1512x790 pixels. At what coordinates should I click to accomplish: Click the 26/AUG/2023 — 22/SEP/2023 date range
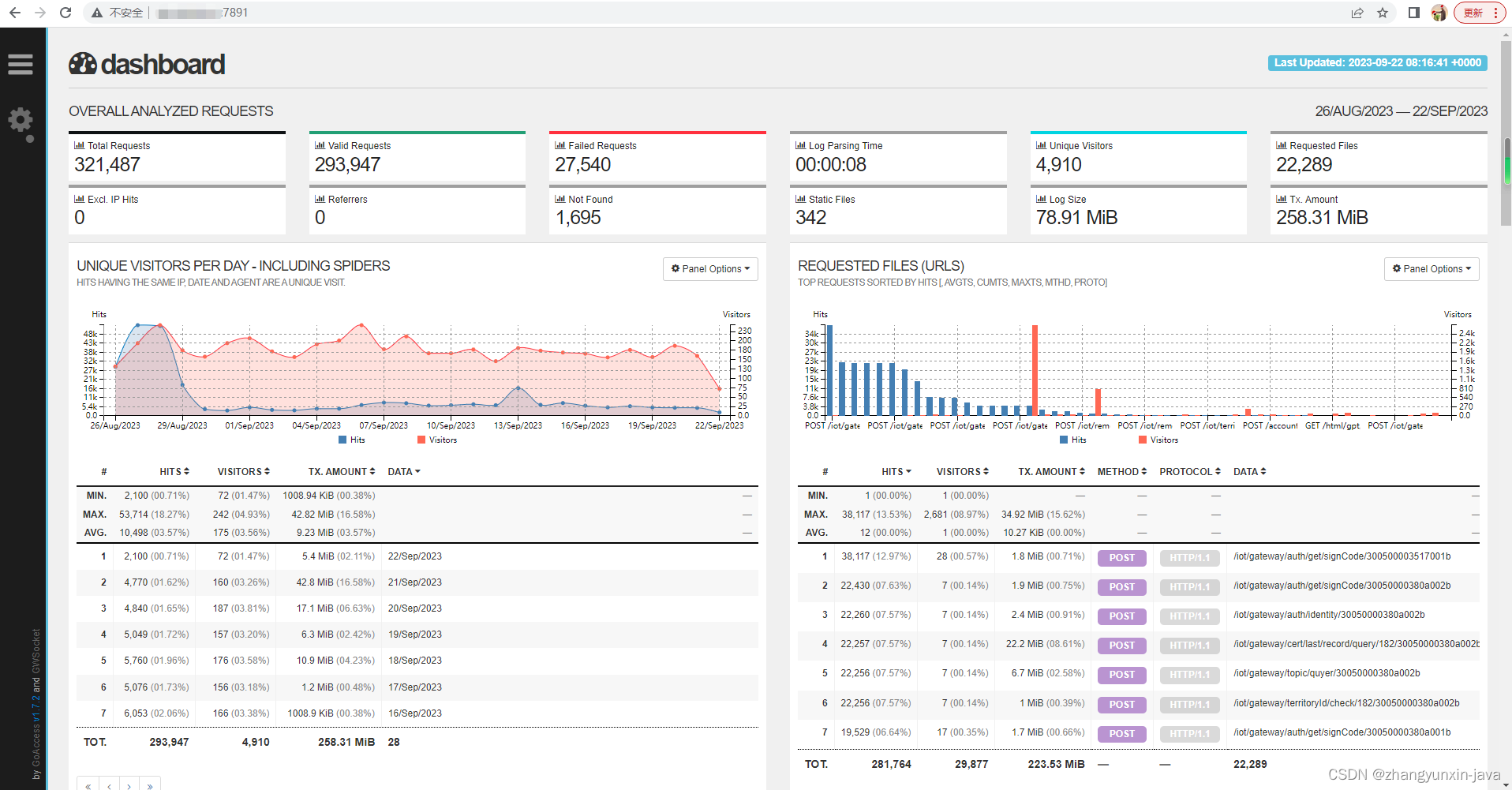pos(1402,111)
